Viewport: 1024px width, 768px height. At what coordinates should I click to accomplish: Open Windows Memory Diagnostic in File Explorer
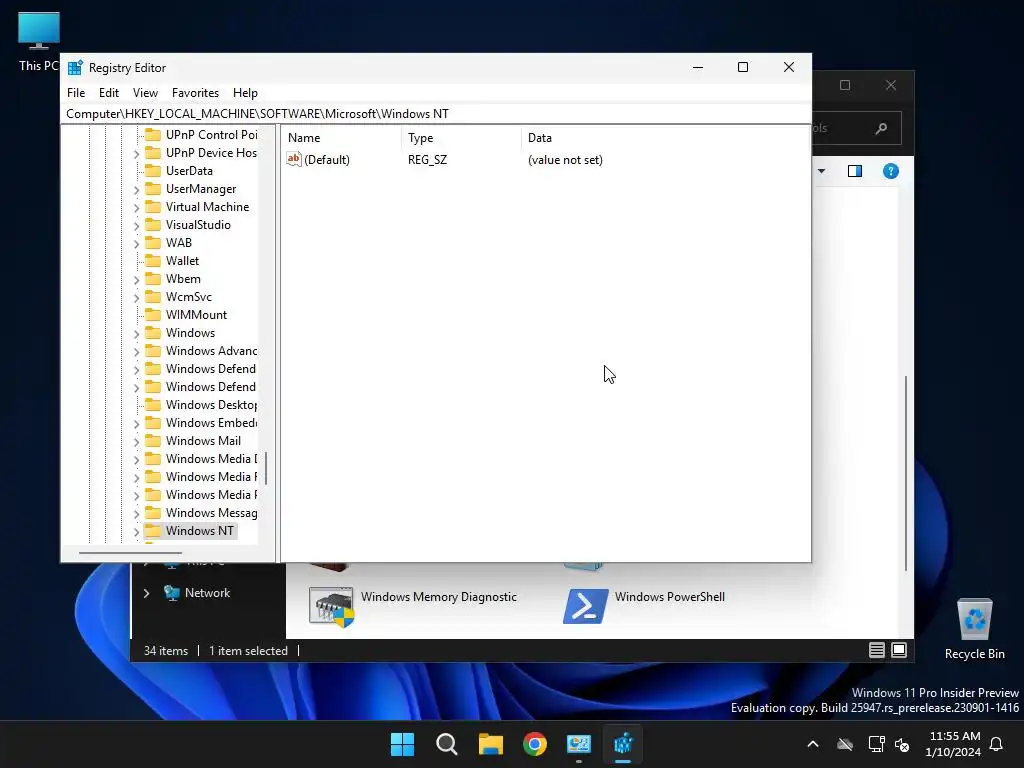[413, 605]
